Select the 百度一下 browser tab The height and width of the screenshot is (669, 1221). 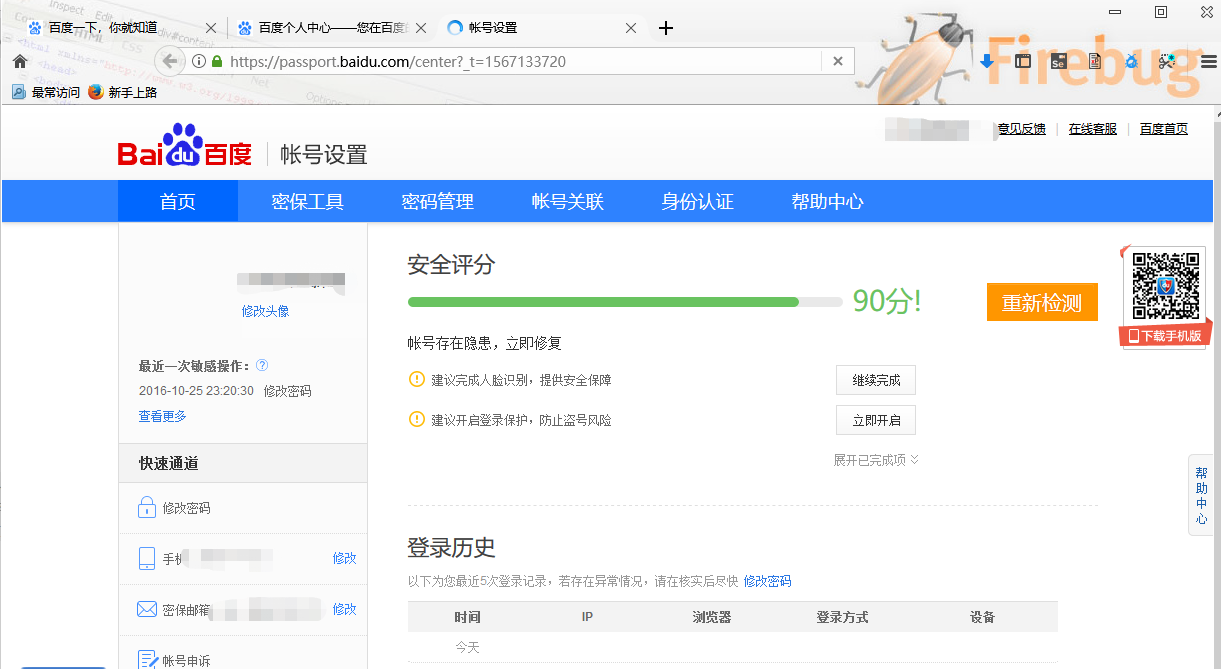point(110,28)
